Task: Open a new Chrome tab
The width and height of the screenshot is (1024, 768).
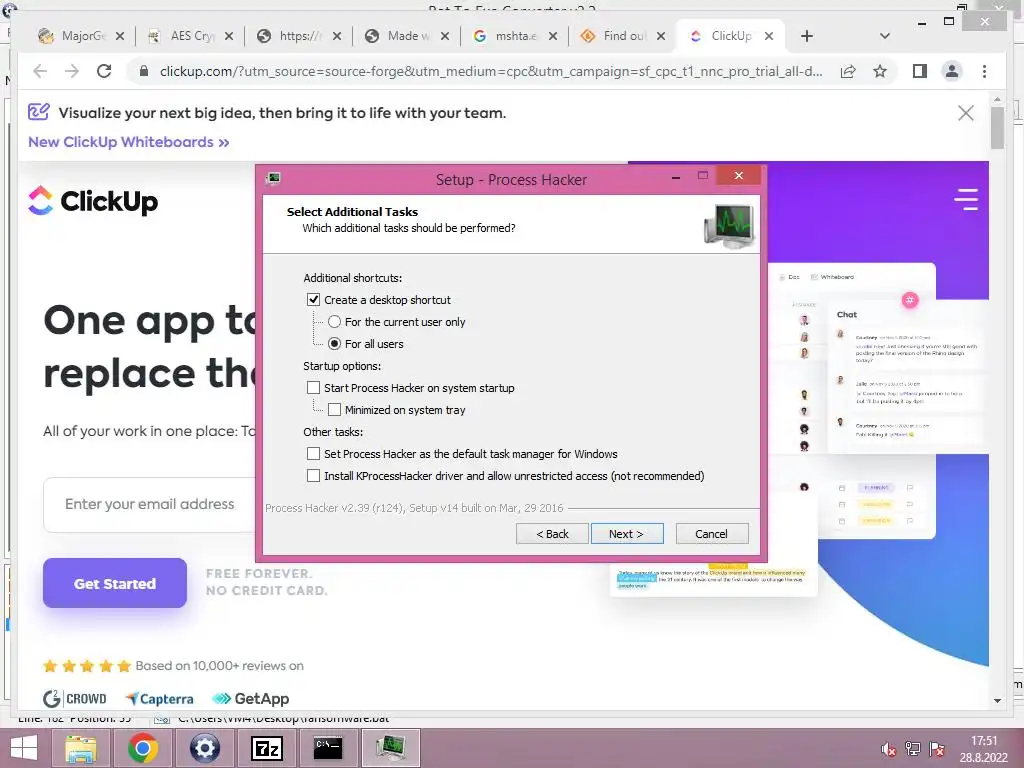Action: coord(807,36)
